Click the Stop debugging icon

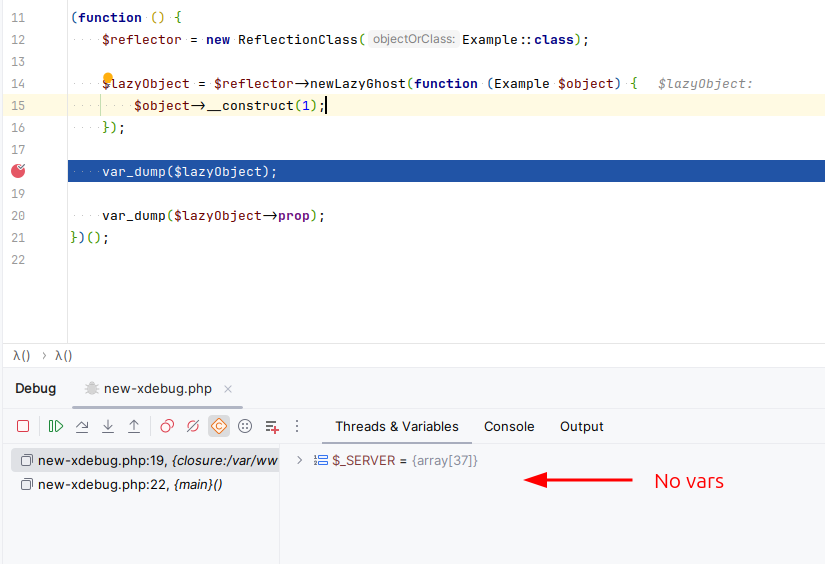23,426
